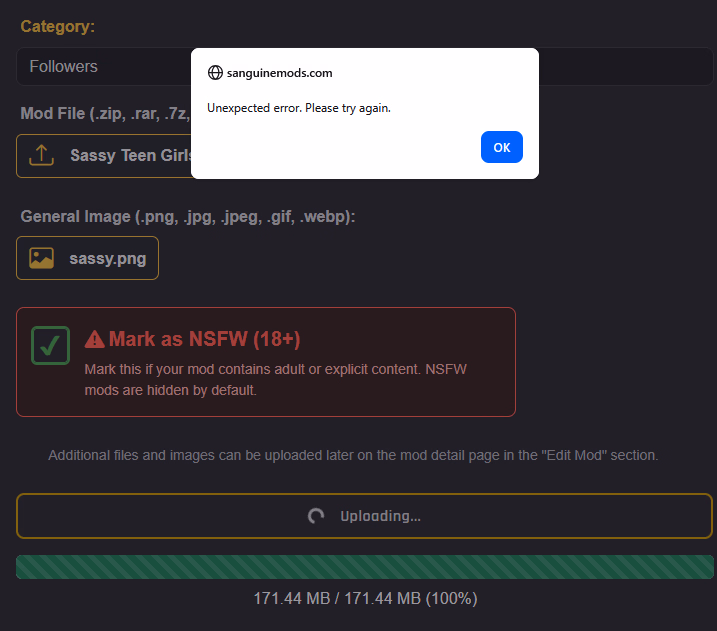Select the Sassy Teen Girls mod file button
Screen dimensions: 717x631
(104, 156)
